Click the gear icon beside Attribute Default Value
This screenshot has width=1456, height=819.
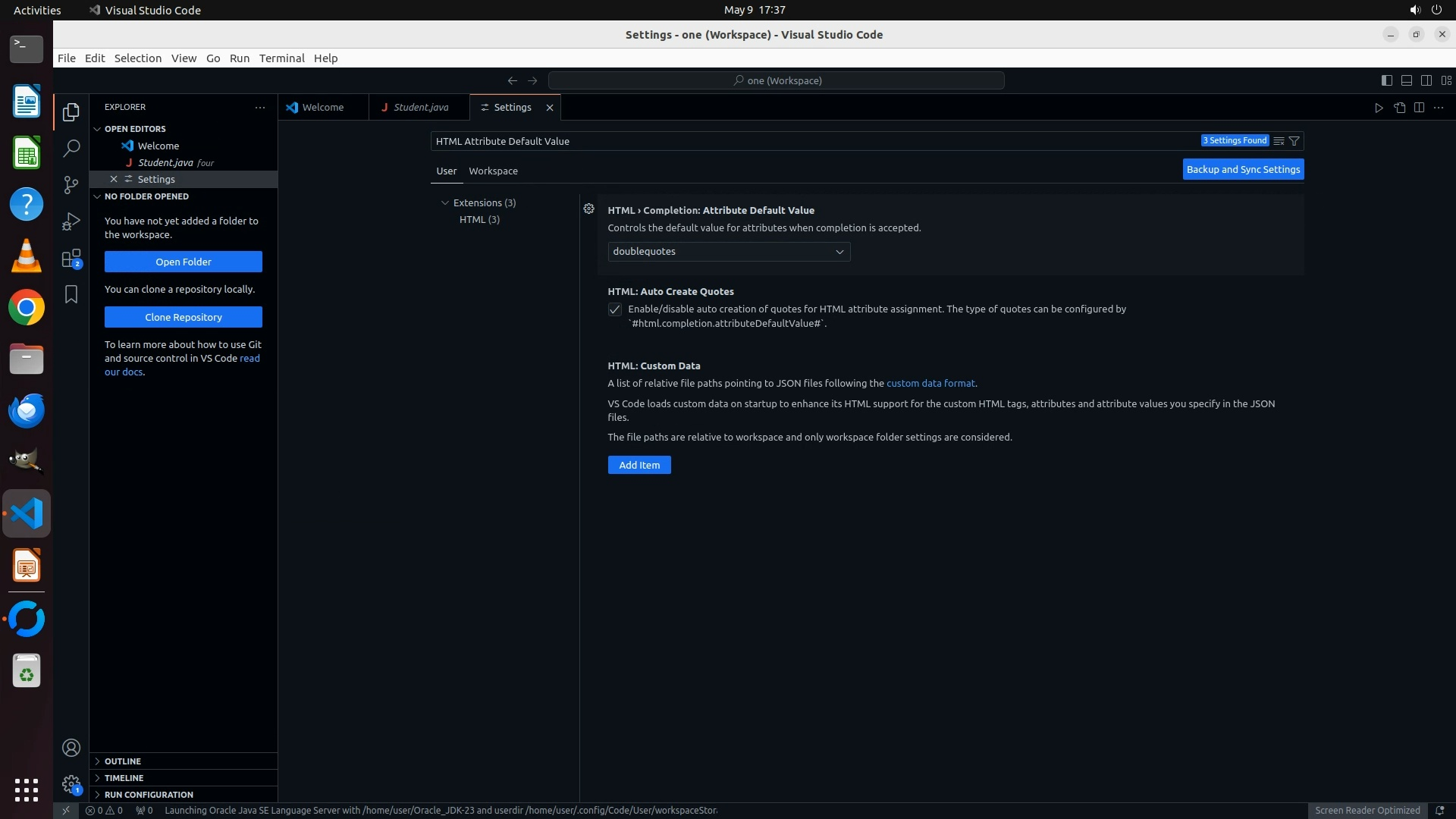pos(588,209)
